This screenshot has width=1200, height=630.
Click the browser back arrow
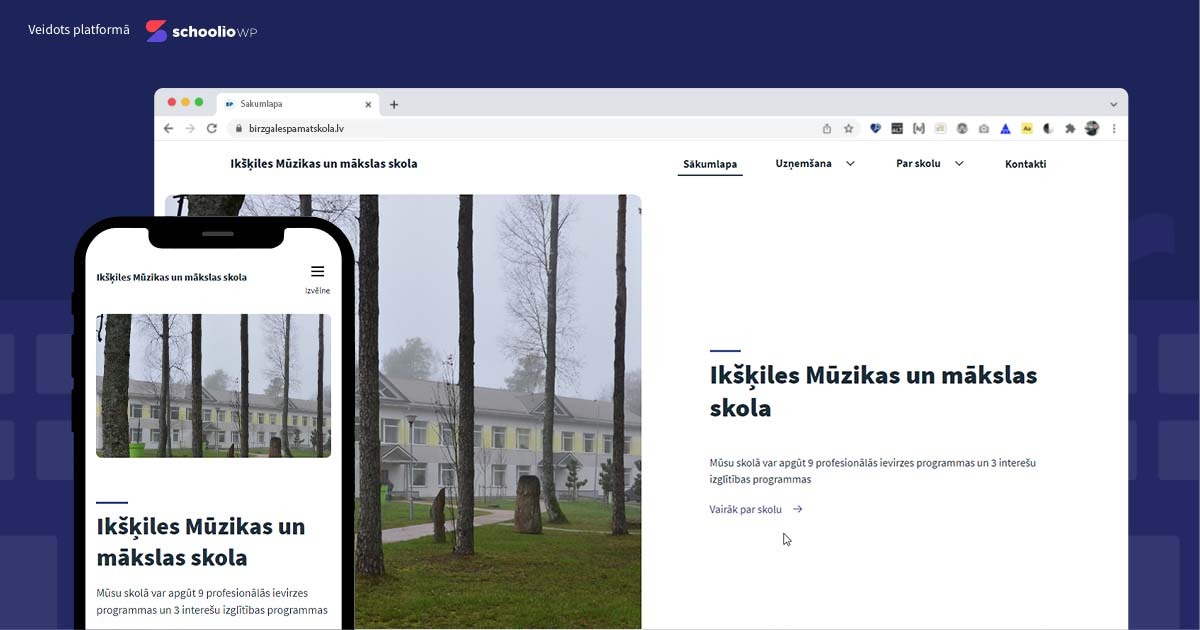[168, 129]
